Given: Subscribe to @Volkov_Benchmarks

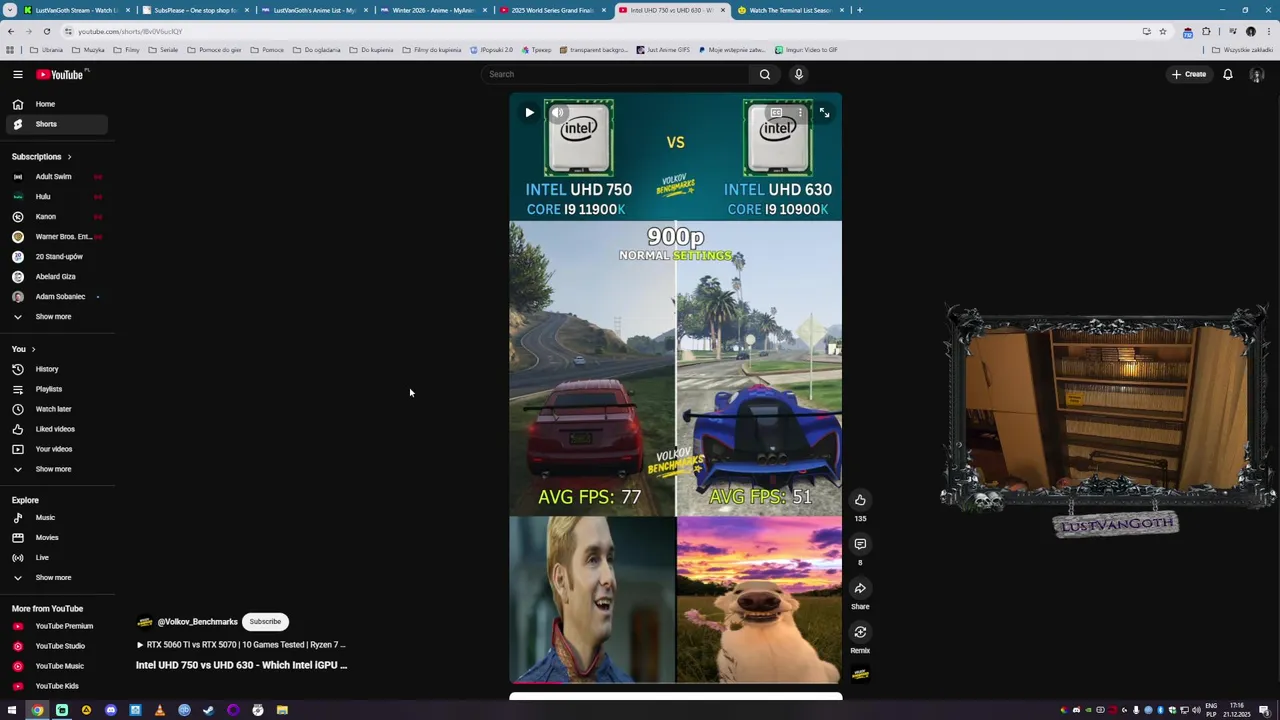Looking at the screenshot, I should tap(265, 622).
